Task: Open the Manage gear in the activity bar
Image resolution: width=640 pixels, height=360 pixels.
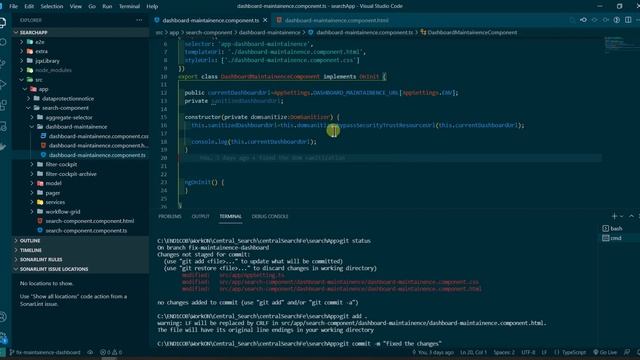Action: coord(3,337)
